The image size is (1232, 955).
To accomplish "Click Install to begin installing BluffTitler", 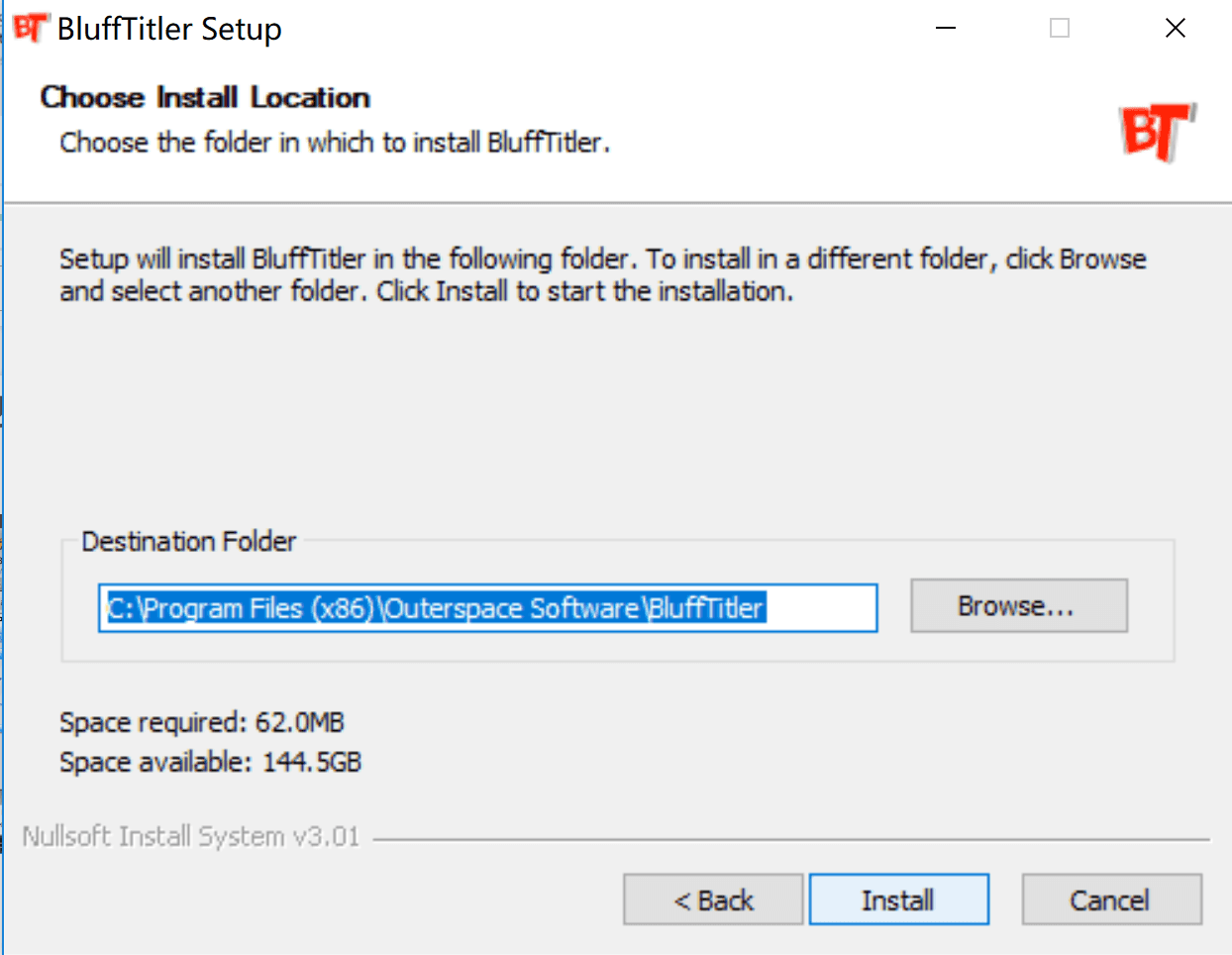I will point(897,899).
